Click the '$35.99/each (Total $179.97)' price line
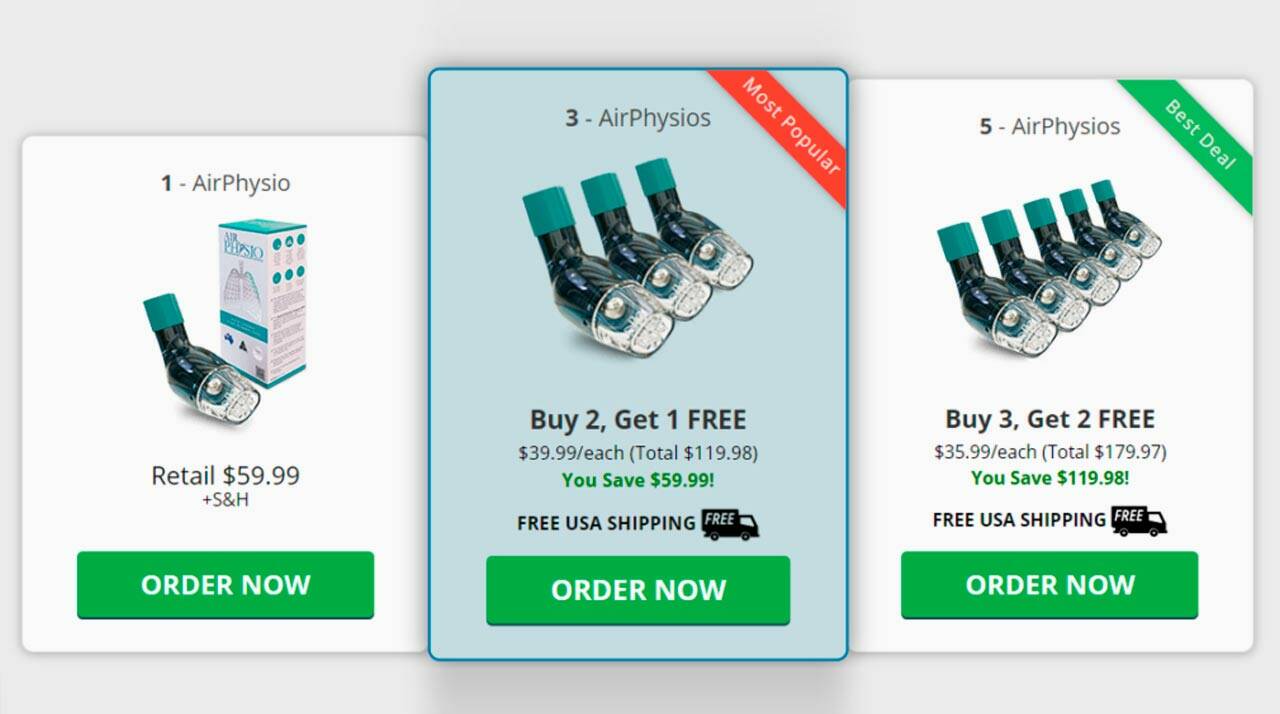1280x714 pixels. [1050, 452]
